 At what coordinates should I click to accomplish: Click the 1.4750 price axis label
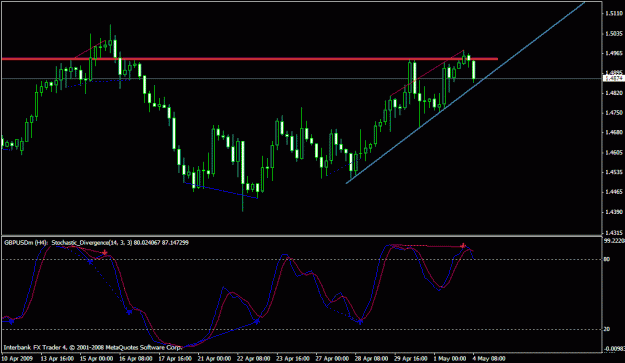[x=614, y=113]
